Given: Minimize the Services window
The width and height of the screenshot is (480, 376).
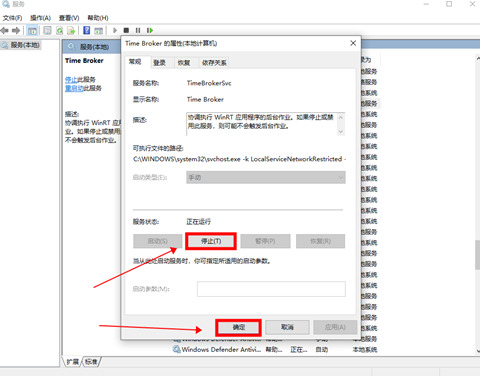Looking at the screenshot, I should pyautogui.click(x=426, y=4).
